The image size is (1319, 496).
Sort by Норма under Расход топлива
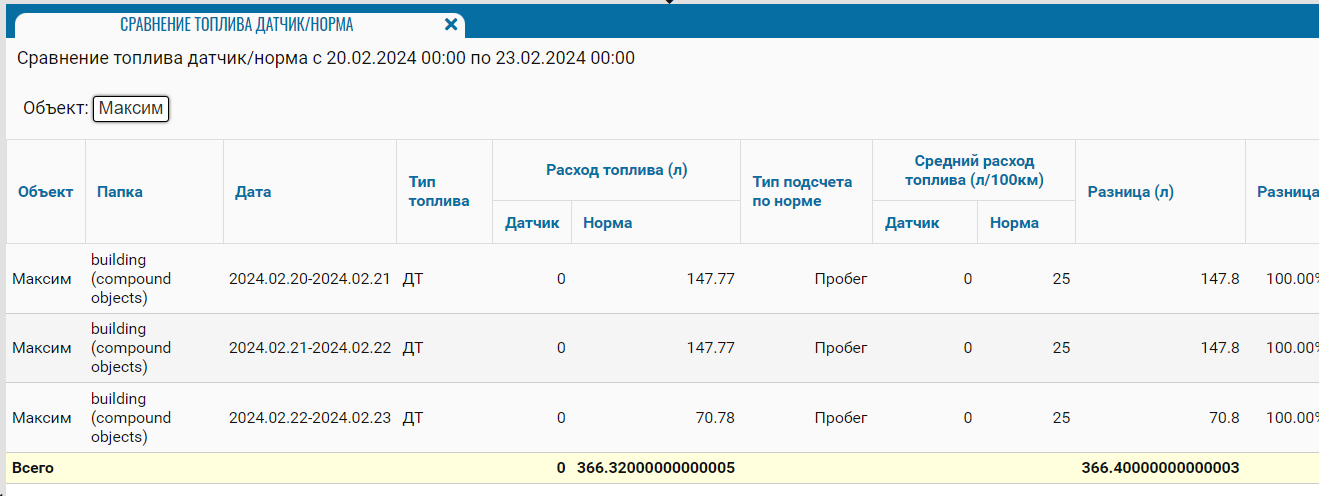608,223
